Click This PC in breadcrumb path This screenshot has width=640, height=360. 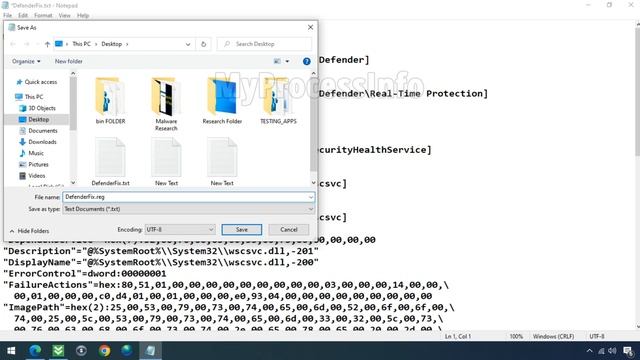tap(81, 44)
